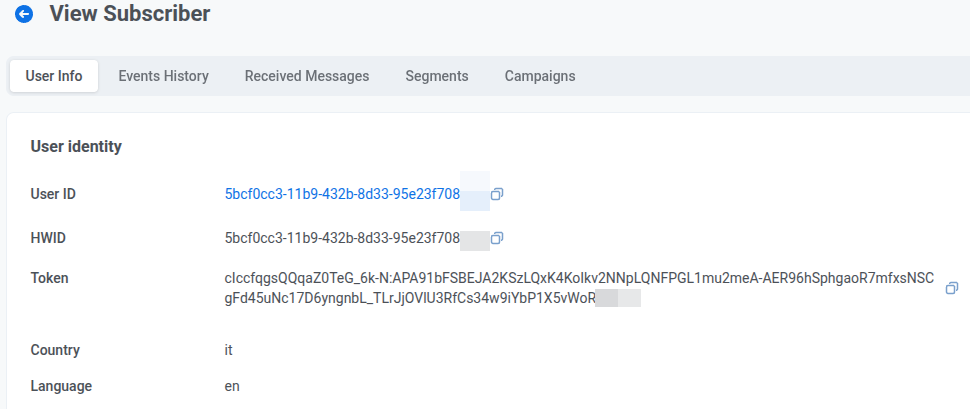Click the View Subscriber page title
The height and width of the screenshot is (409, 970).
(x=130, y=14)
